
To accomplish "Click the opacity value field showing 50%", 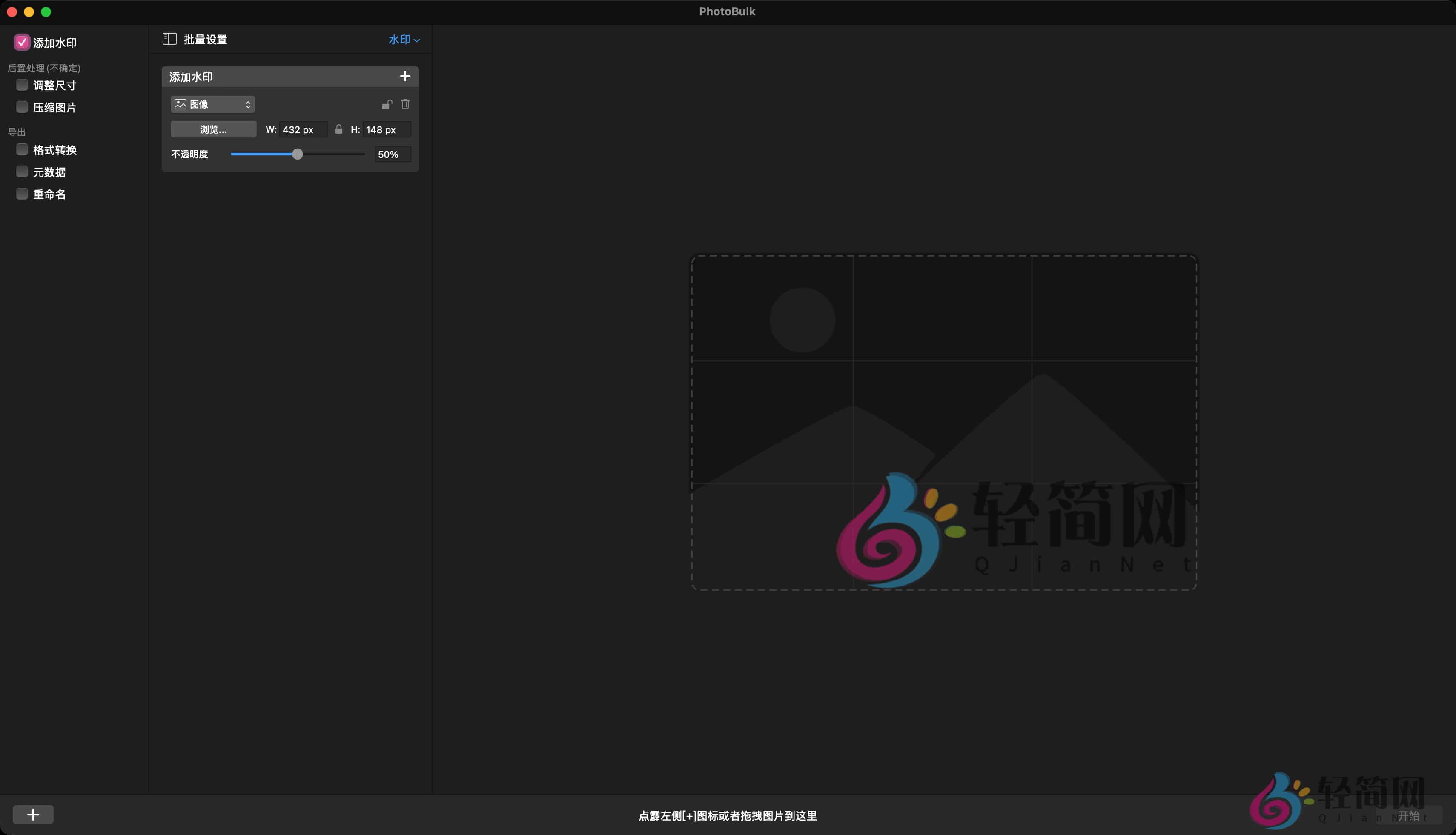I will tap(393, 154).
